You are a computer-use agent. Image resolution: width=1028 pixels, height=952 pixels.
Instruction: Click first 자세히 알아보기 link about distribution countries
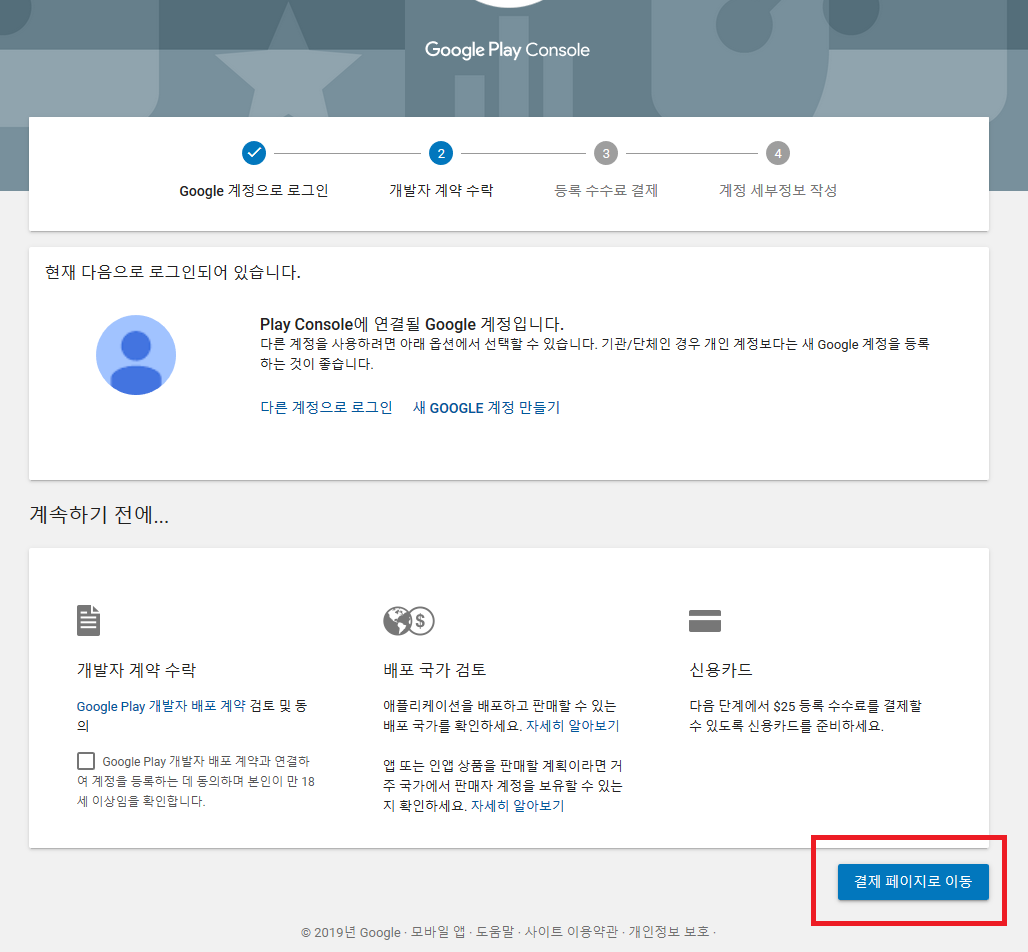[x=573, y=726]
